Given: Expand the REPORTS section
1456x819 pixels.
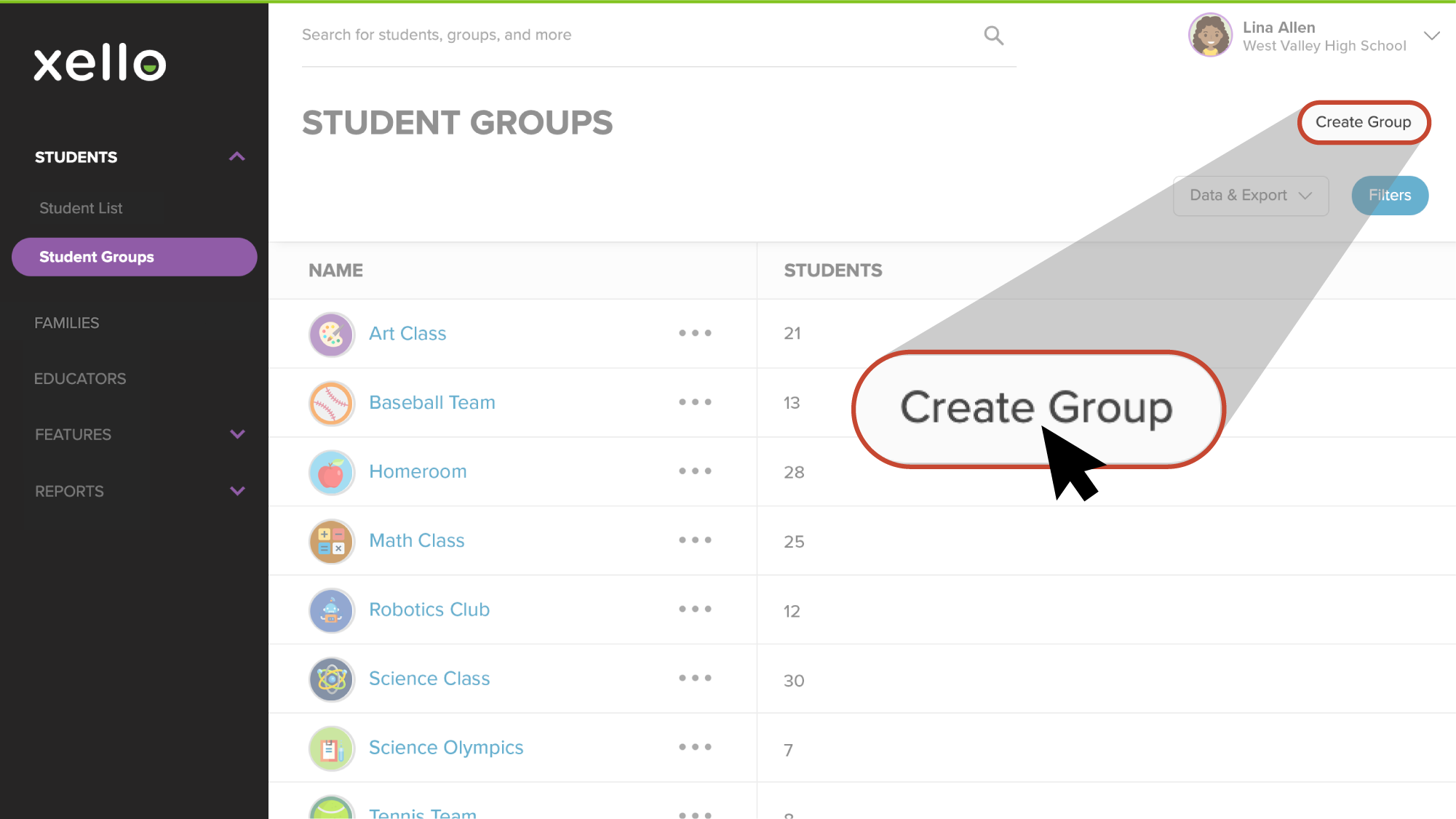Looking at the screenshot, I should [69, 491].
